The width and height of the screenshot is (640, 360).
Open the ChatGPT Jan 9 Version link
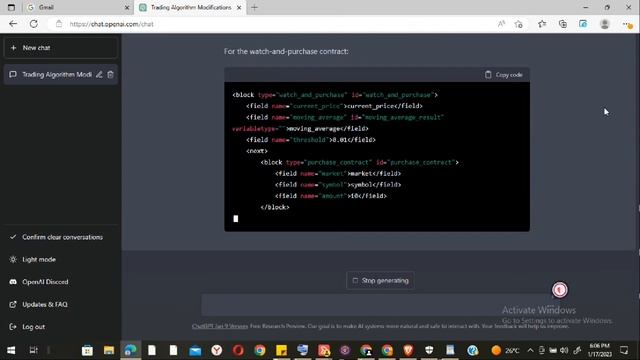pyautogui.click(x=220, y=326)
